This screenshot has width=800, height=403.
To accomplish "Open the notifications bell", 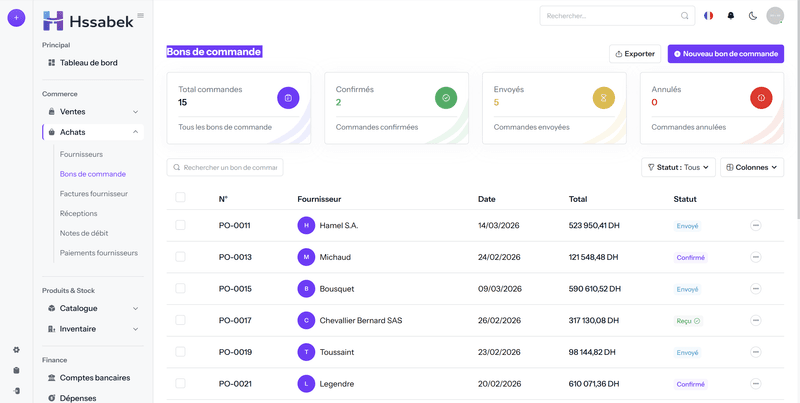I will [730, 16].
